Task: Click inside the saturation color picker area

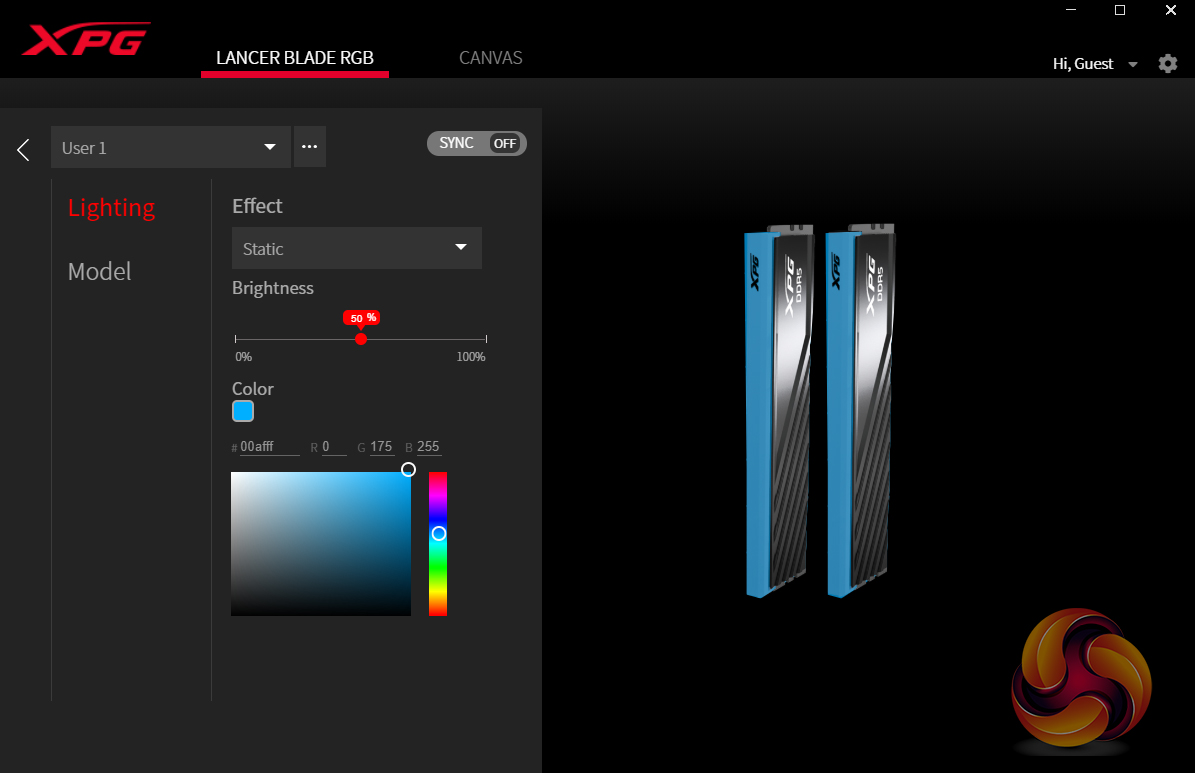Action: [321, 544]
